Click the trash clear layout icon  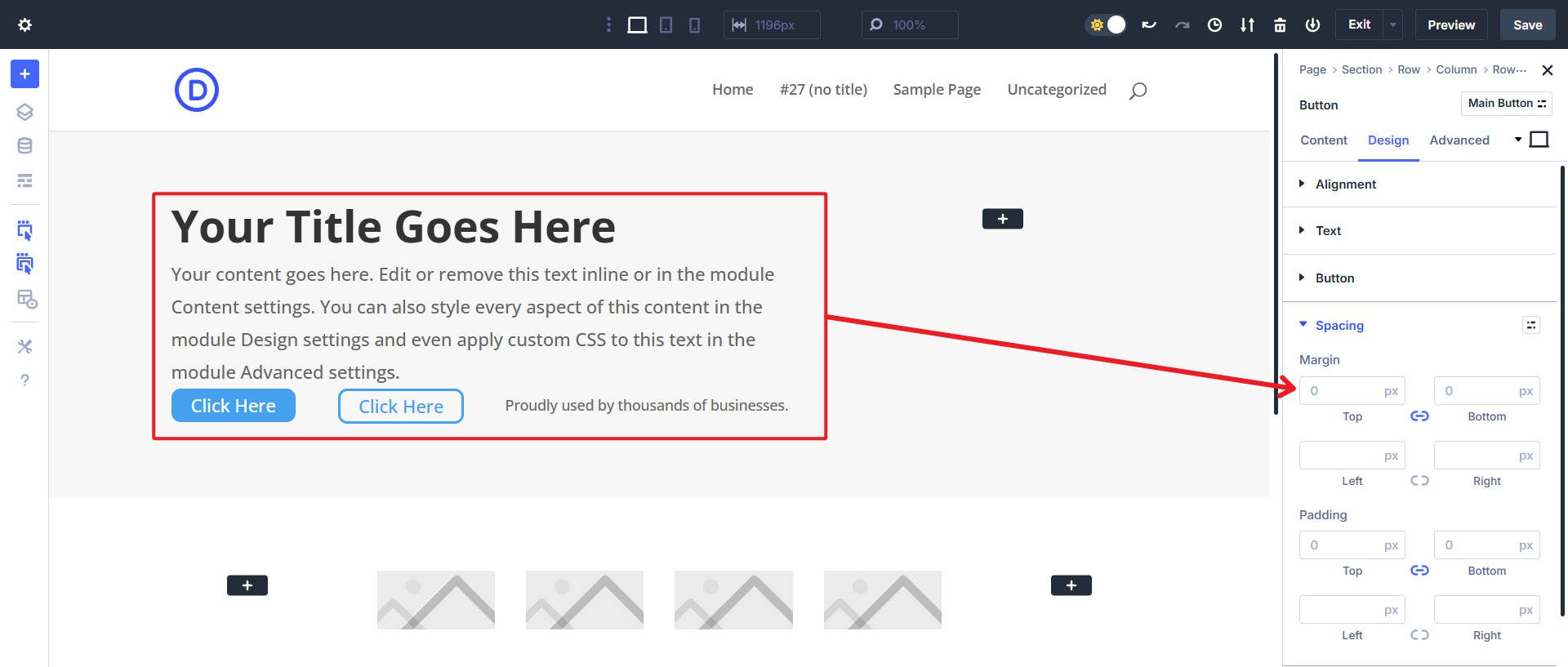[x=1280, y=24]
